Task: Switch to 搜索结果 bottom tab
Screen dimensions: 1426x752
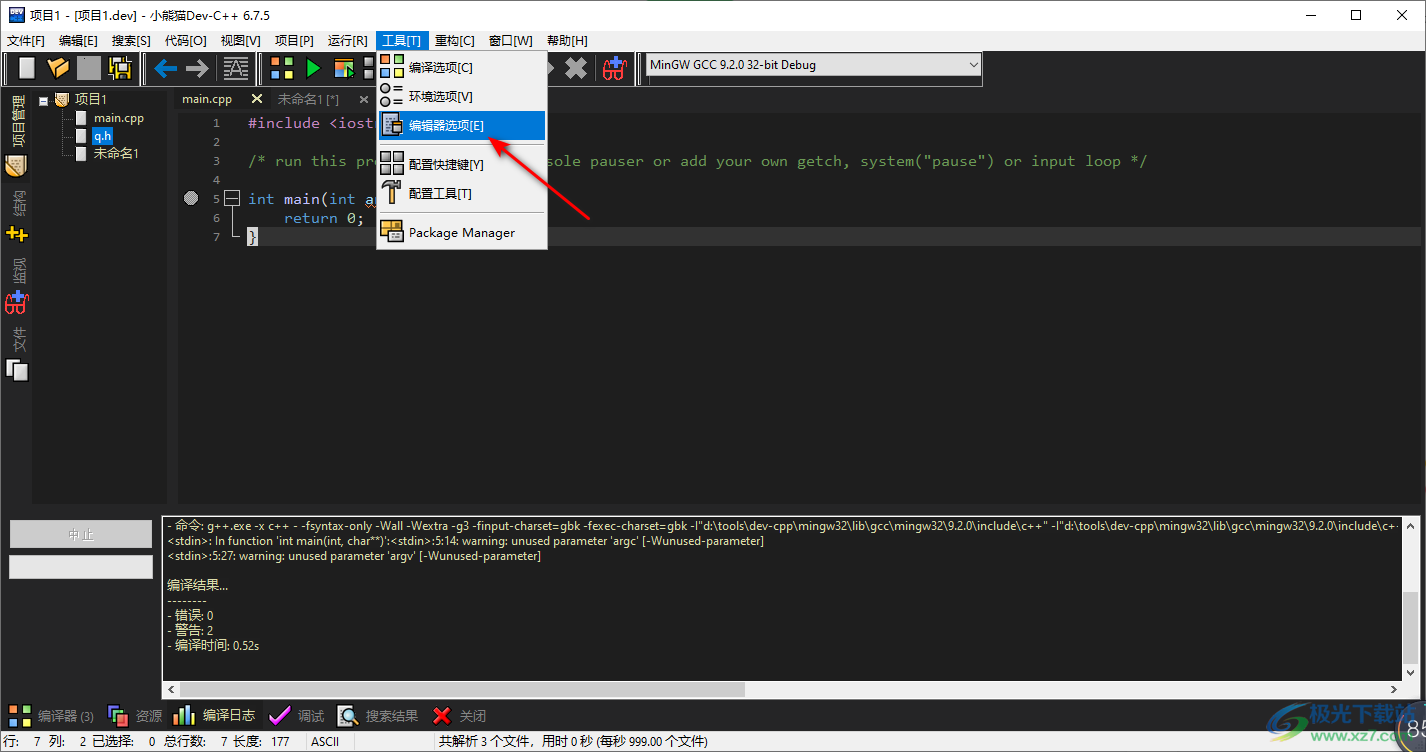Action: (378, 716)
